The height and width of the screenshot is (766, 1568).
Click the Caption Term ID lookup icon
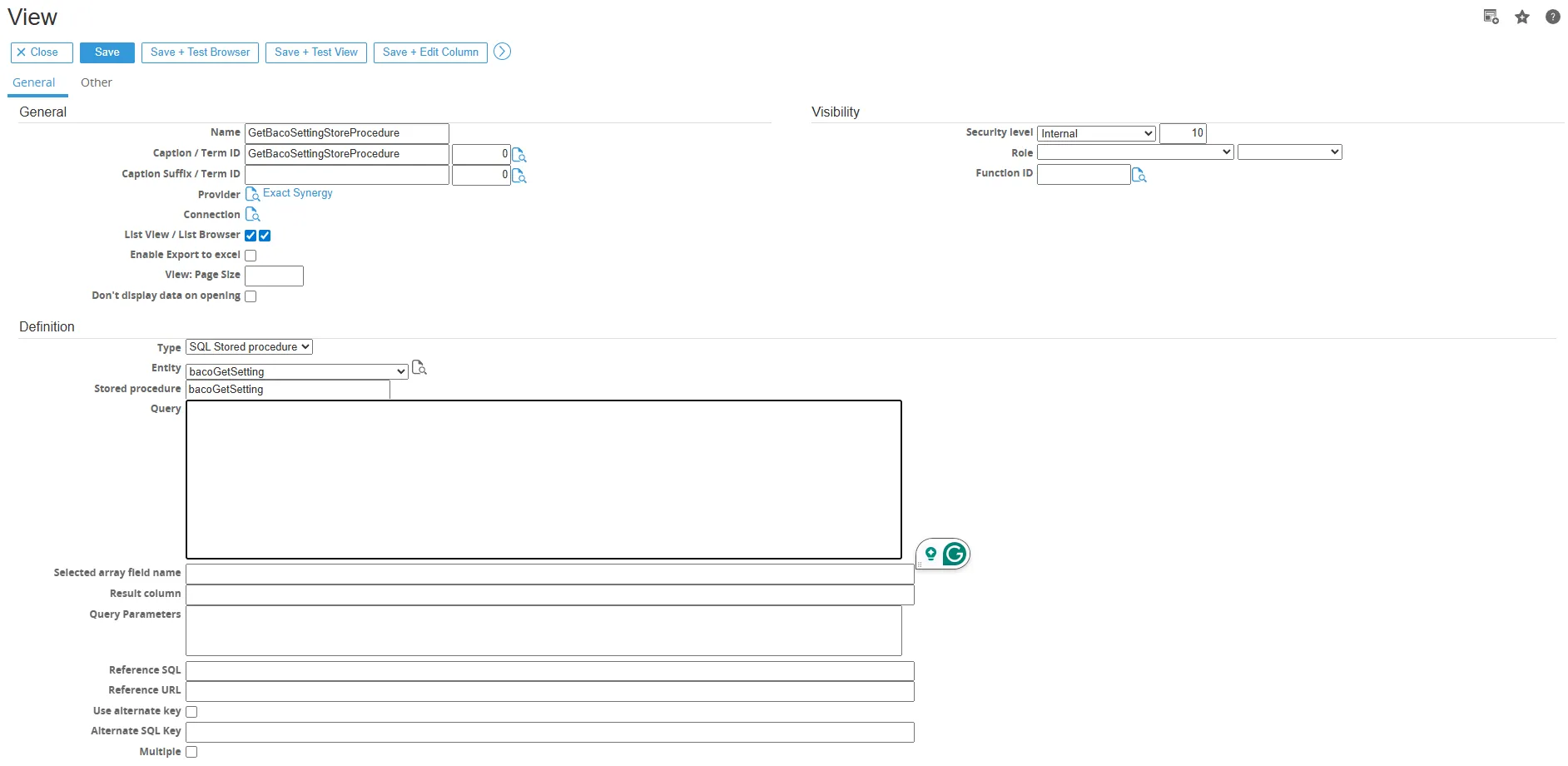click(519, 155)
